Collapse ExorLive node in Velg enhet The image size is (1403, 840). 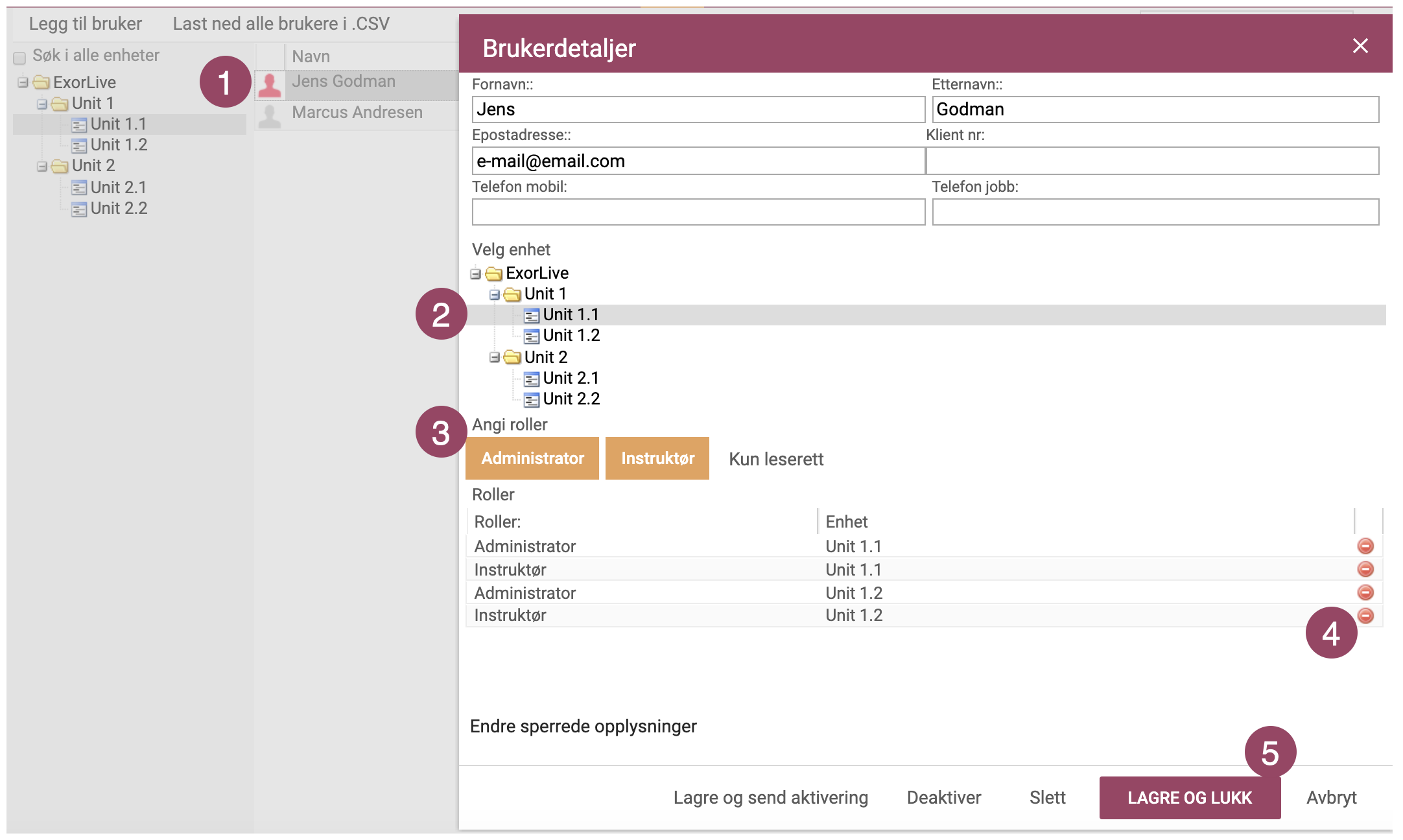point(476,274)
